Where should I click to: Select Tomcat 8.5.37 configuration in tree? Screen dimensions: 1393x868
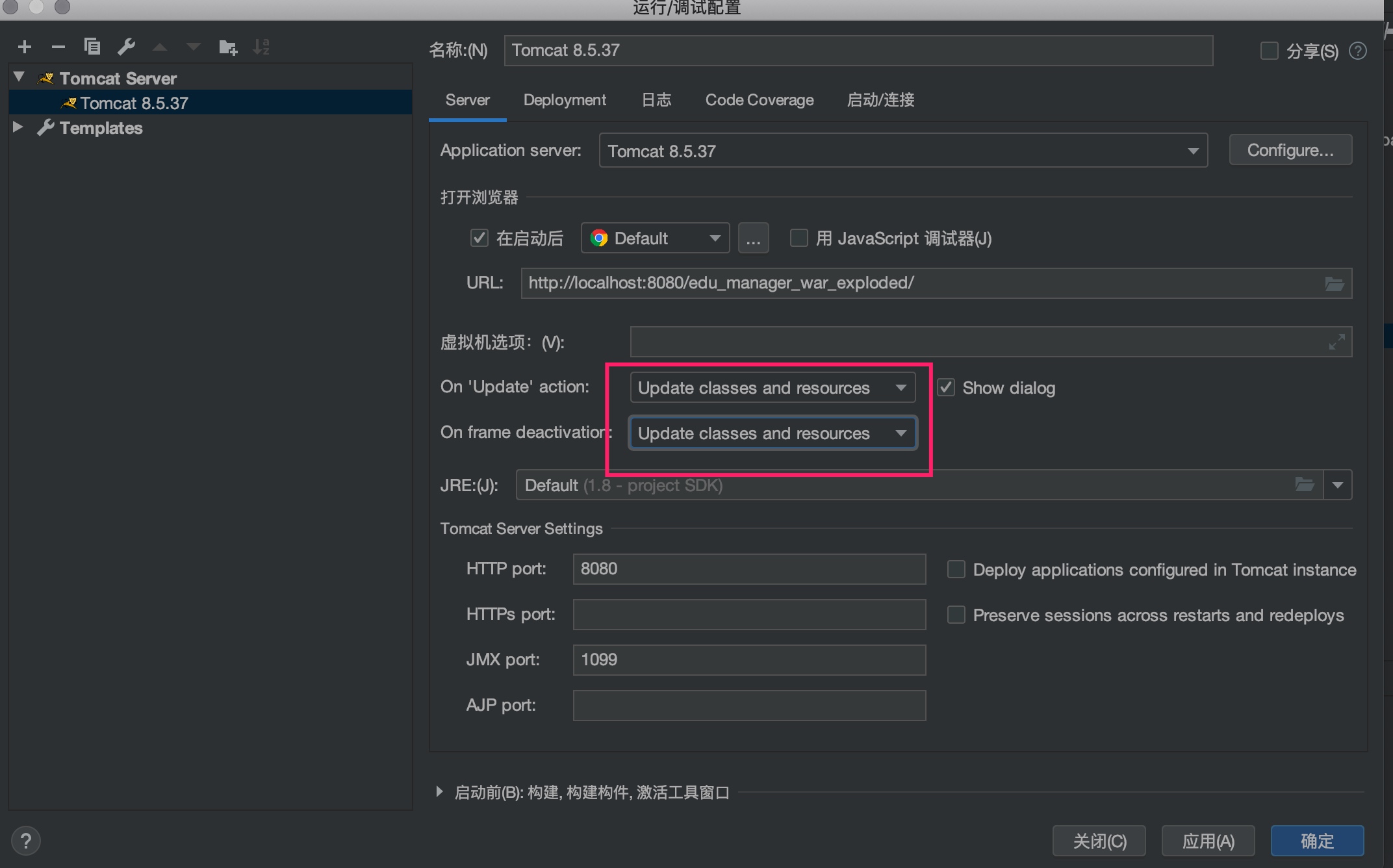coord(211,103)
